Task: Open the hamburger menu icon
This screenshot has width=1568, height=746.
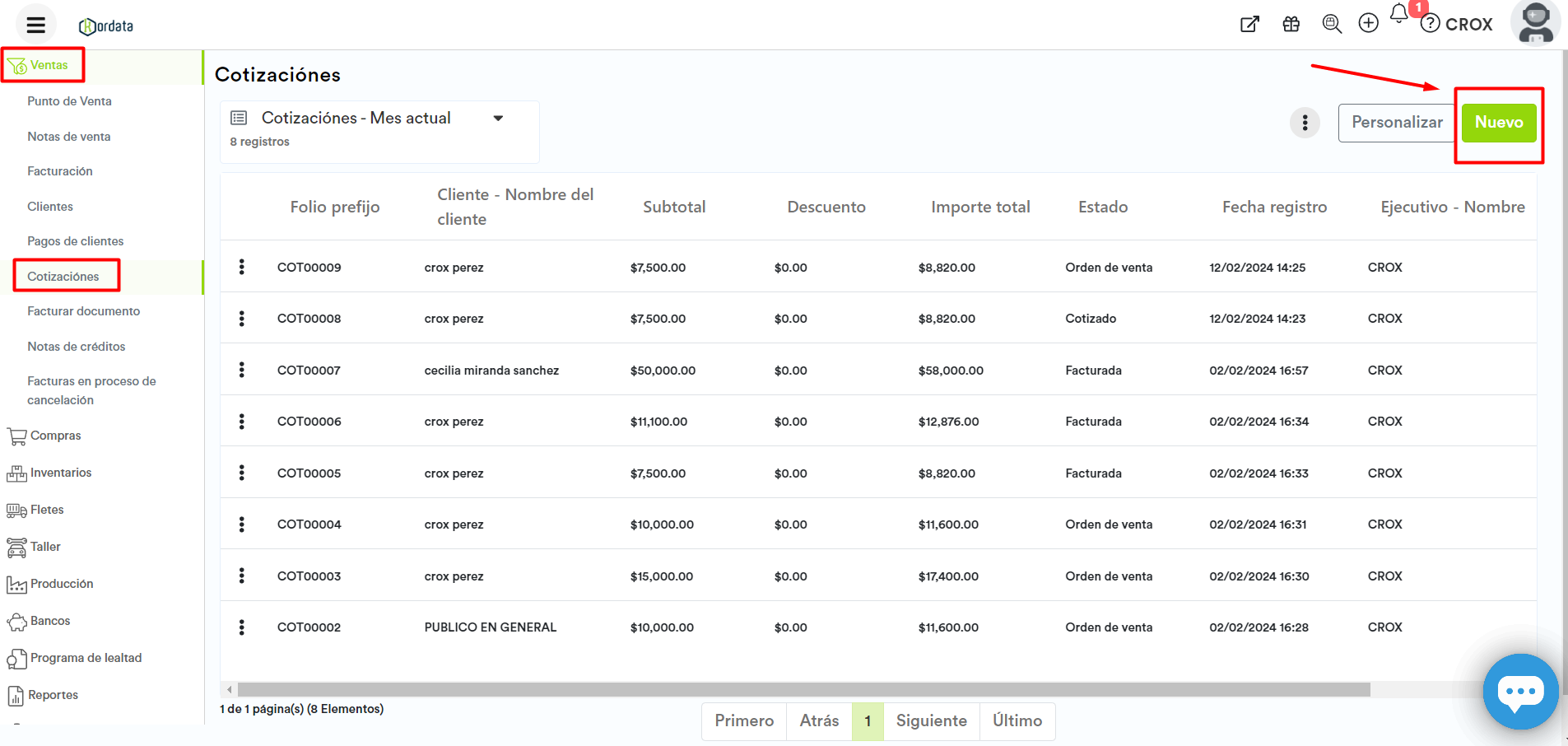Action: pyautogui.click(x=35, y=25)
